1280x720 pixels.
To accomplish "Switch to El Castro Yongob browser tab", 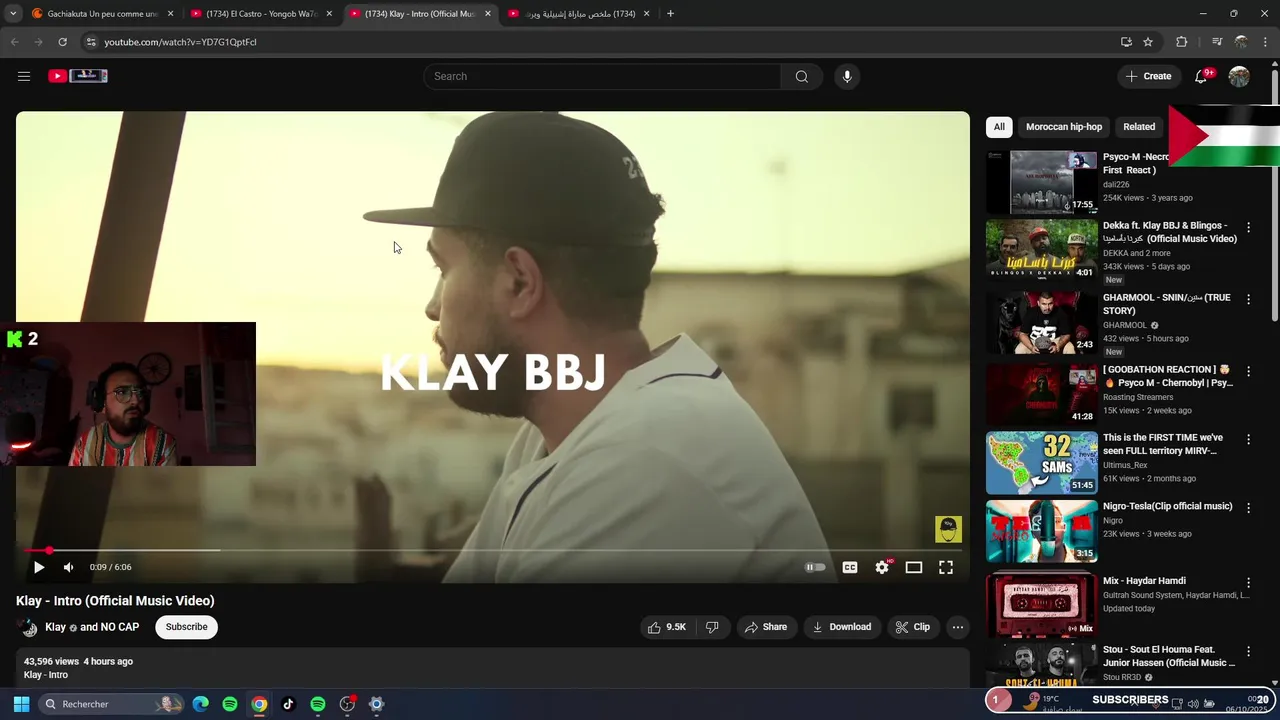I will [260, 14].
